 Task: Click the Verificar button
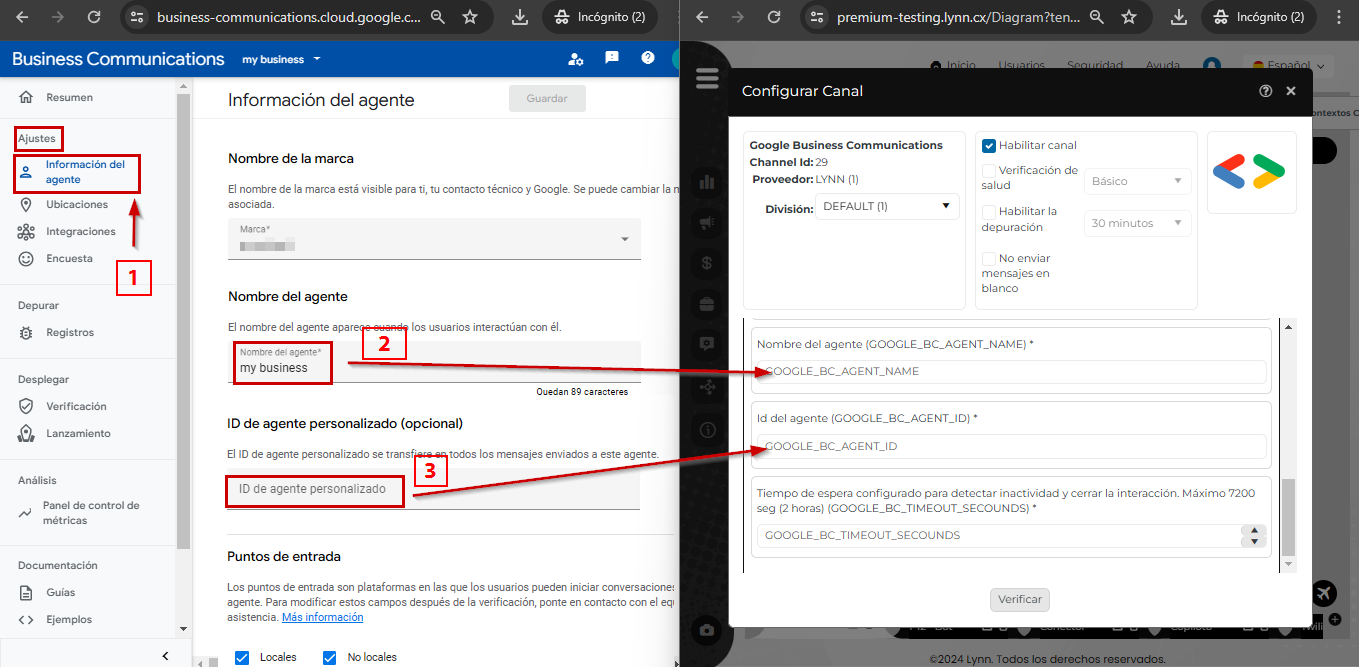(1020, 600)
